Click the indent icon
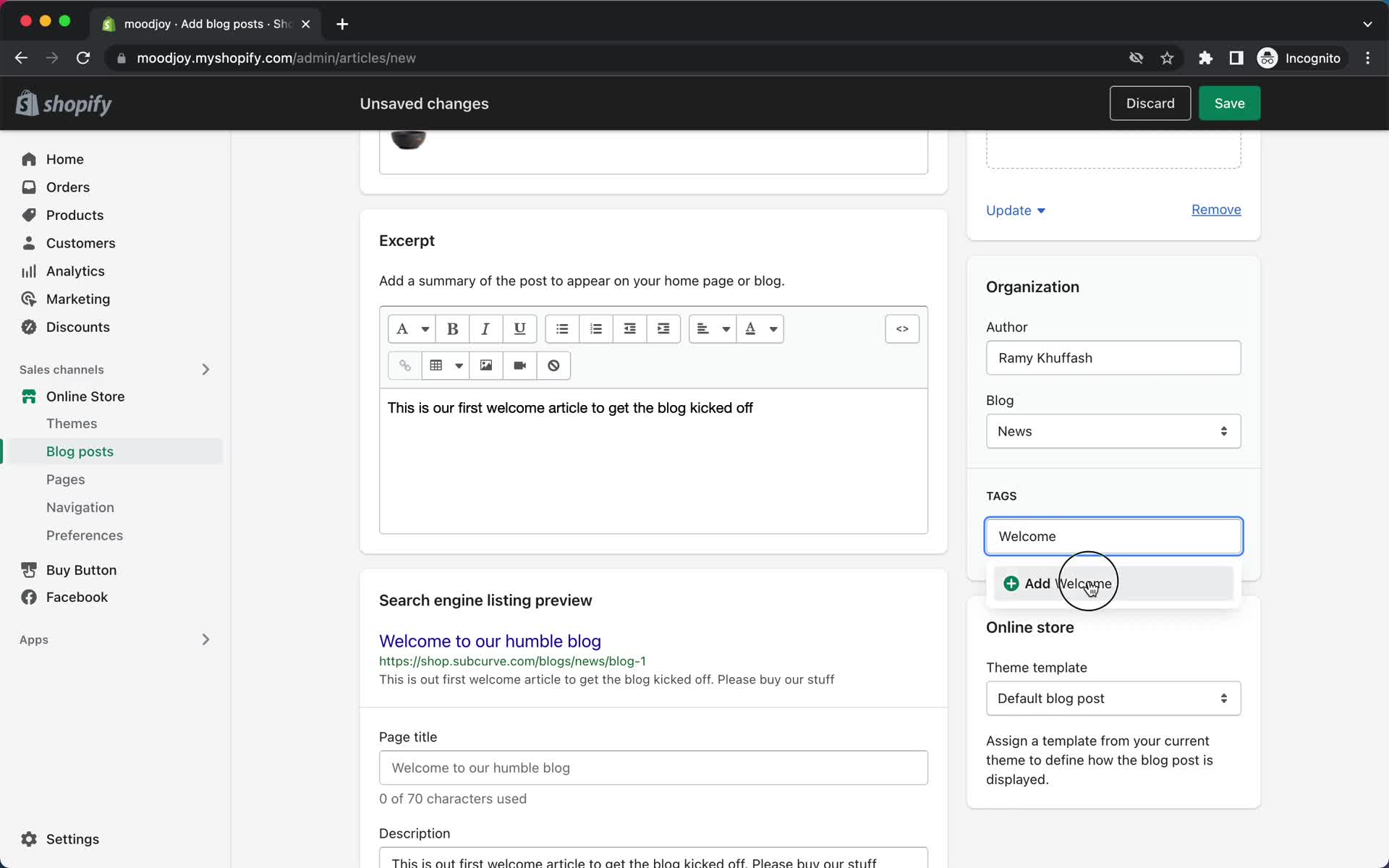The image size is (1389, 868). pos(663,329)
